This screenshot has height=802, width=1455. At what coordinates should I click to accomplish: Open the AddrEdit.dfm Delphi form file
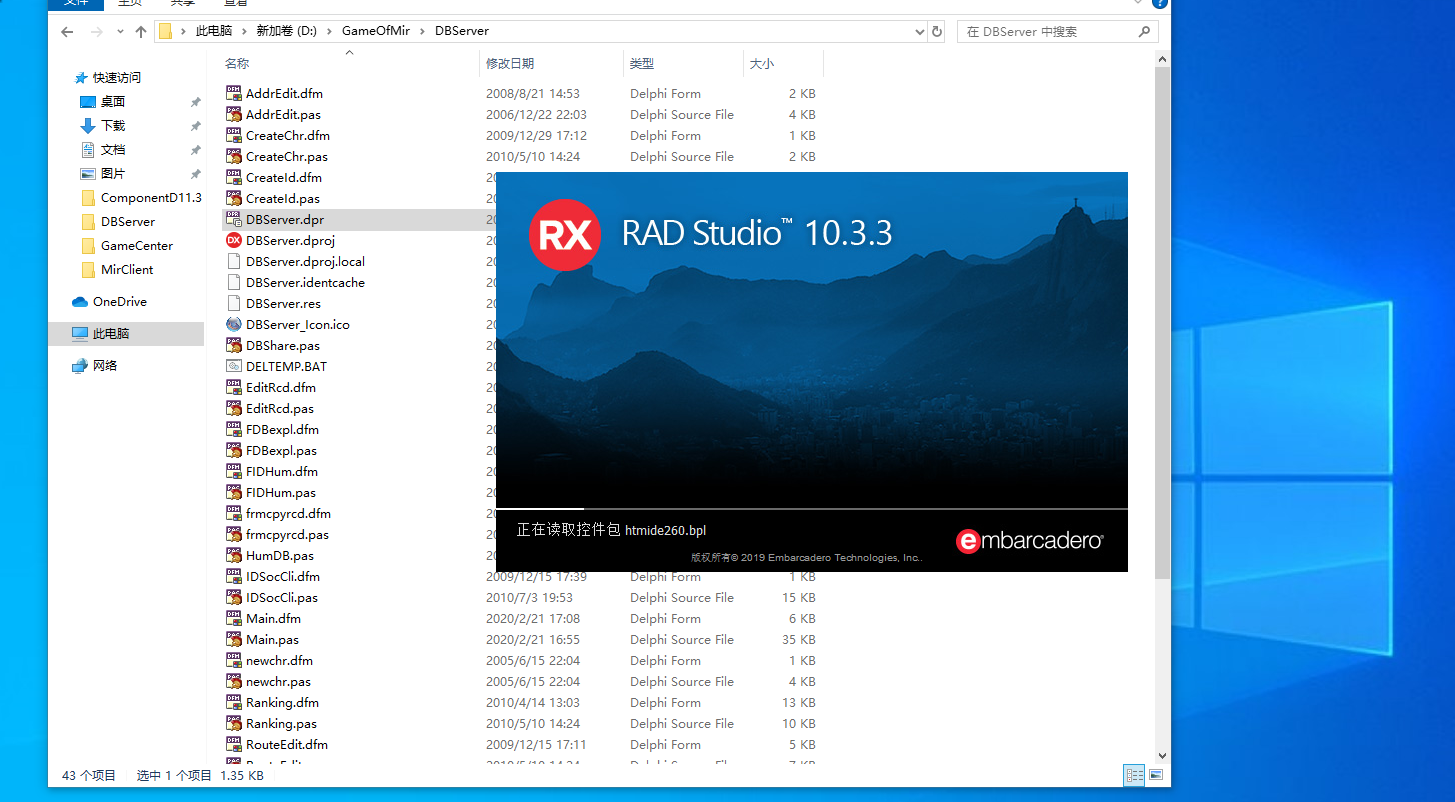click(x=283, y=93)
